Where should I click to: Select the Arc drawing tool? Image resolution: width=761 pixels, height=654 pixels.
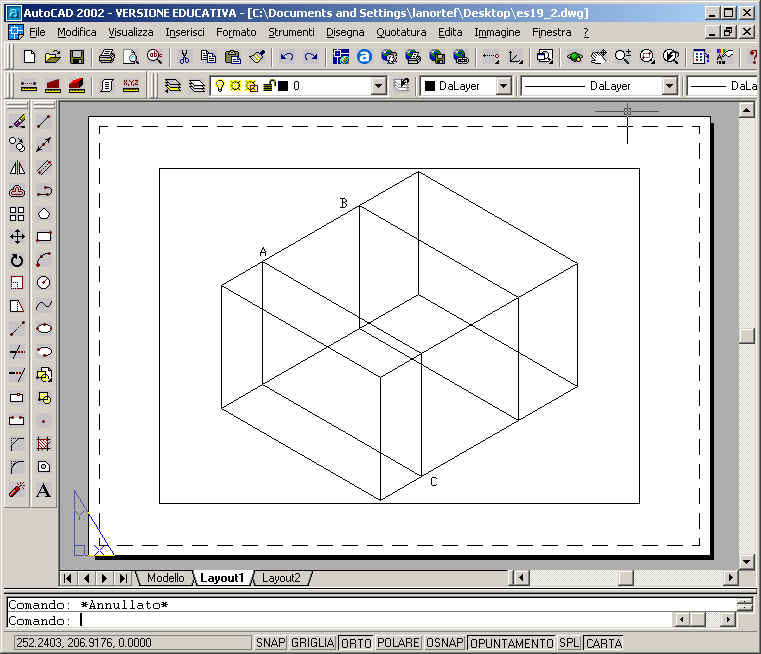44,260
